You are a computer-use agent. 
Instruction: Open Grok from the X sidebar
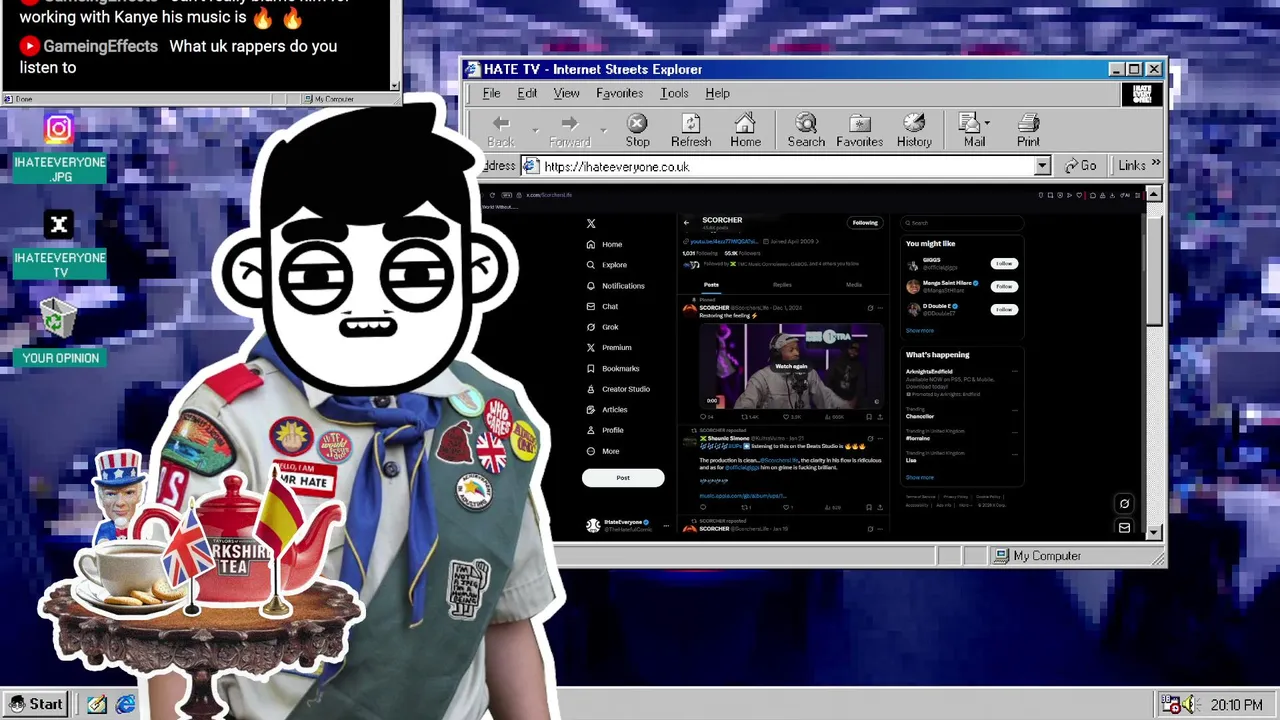(603, 327)
